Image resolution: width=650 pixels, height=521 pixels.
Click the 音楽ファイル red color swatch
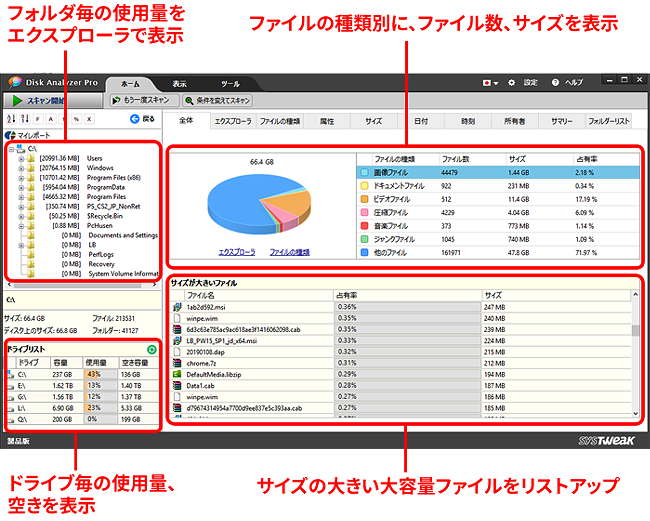pyautogui.click(x=364, y=226)
